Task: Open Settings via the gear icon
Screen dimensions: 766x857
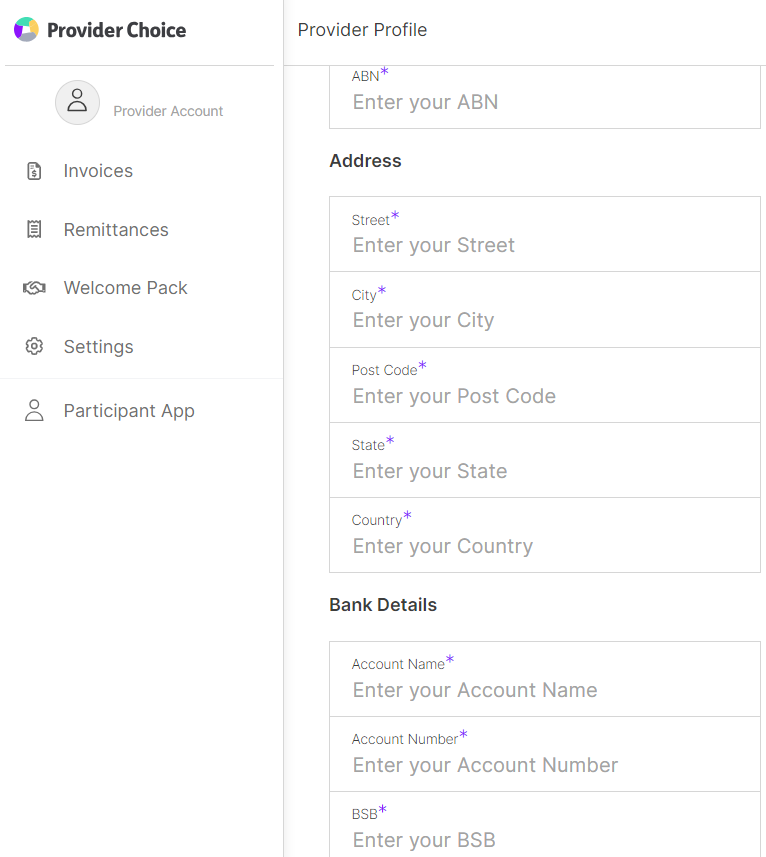Action: tap(34, 346)
